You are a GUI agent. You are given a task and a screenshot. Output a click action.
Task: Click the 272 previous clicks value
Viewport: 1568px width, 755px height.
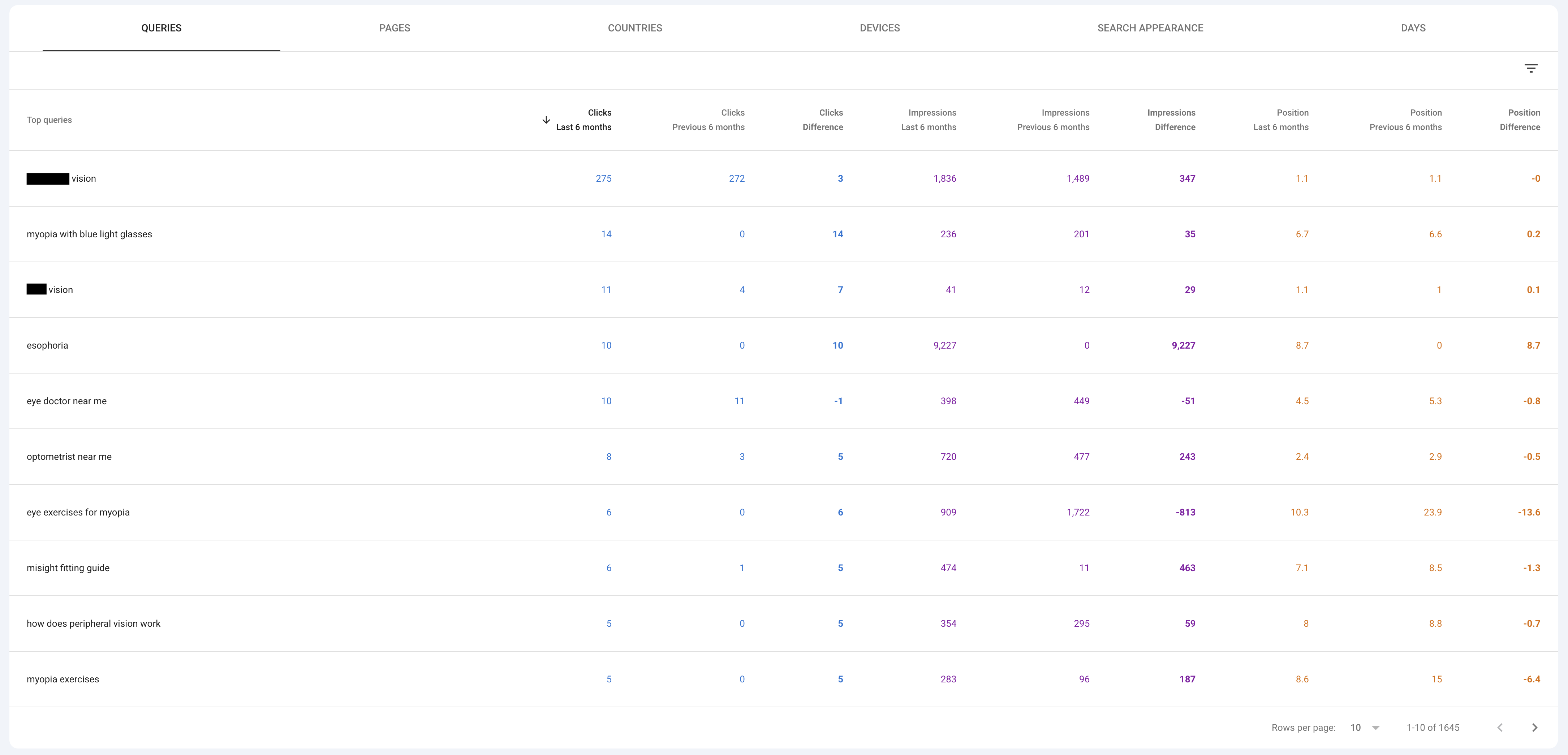pos(737,179)
